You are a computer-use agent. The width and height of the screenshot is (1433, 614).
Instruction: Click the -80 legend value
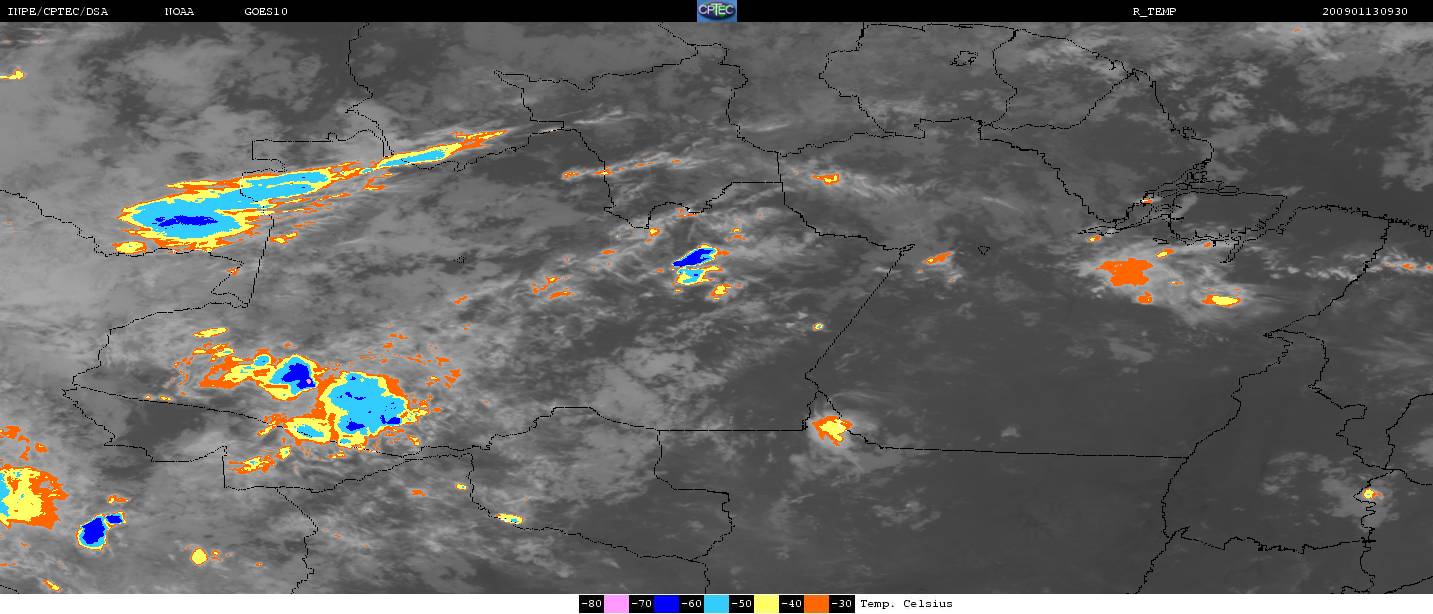592,604
